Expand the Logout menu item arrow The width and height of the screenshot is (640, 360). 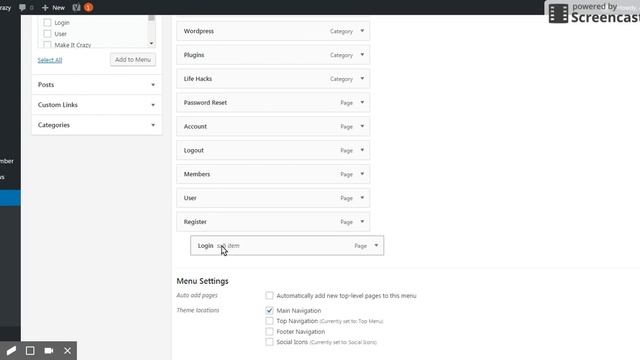click(362, 150)
